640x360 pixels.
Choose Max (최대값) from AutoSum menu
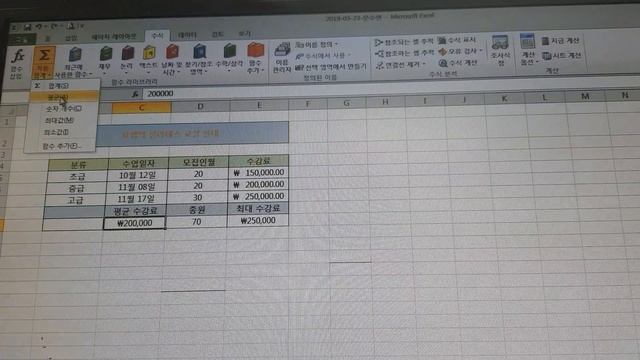[x=61, y=120]
